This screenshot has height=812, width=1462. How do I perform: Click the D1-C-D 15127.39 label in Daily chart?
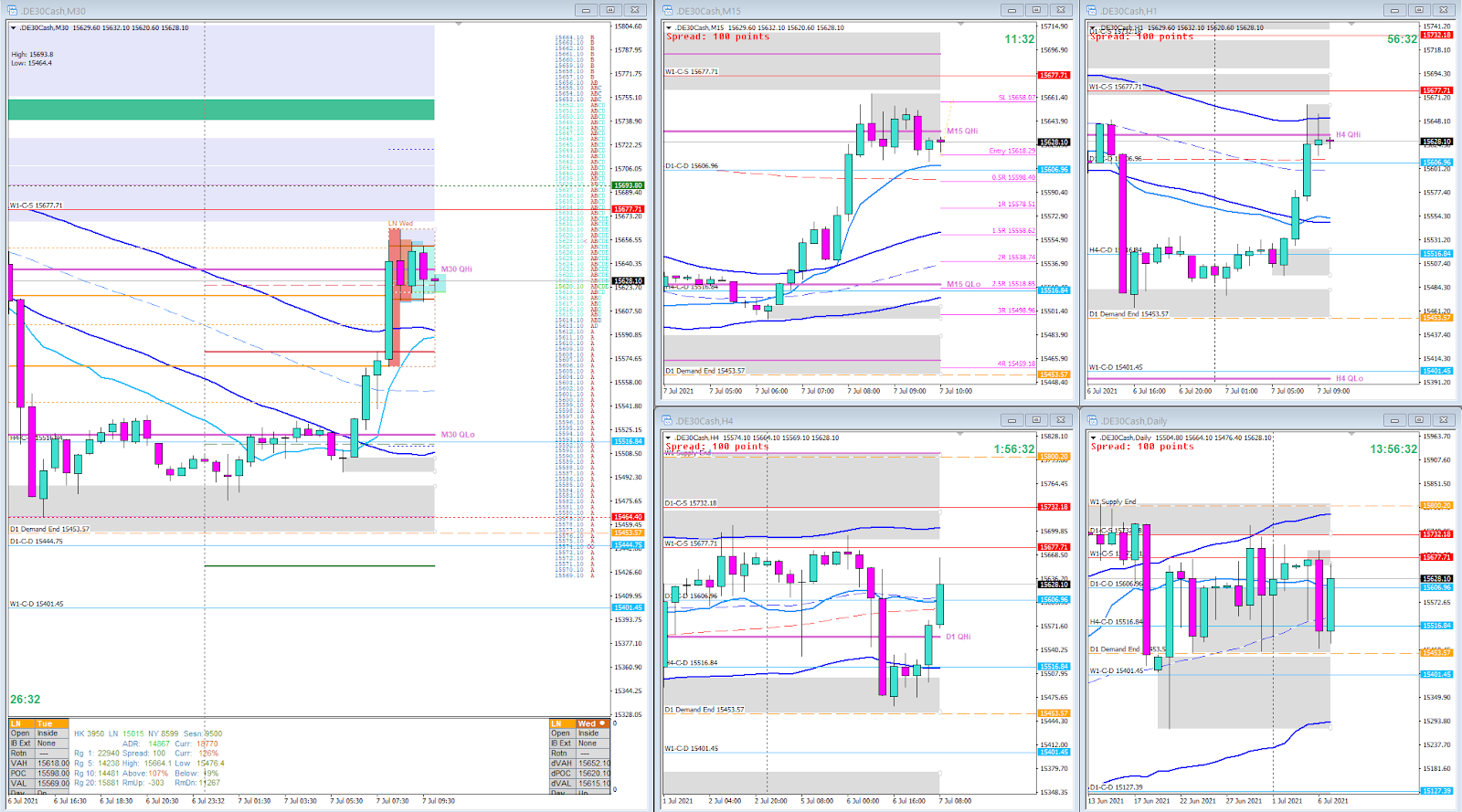[1116, 787]
